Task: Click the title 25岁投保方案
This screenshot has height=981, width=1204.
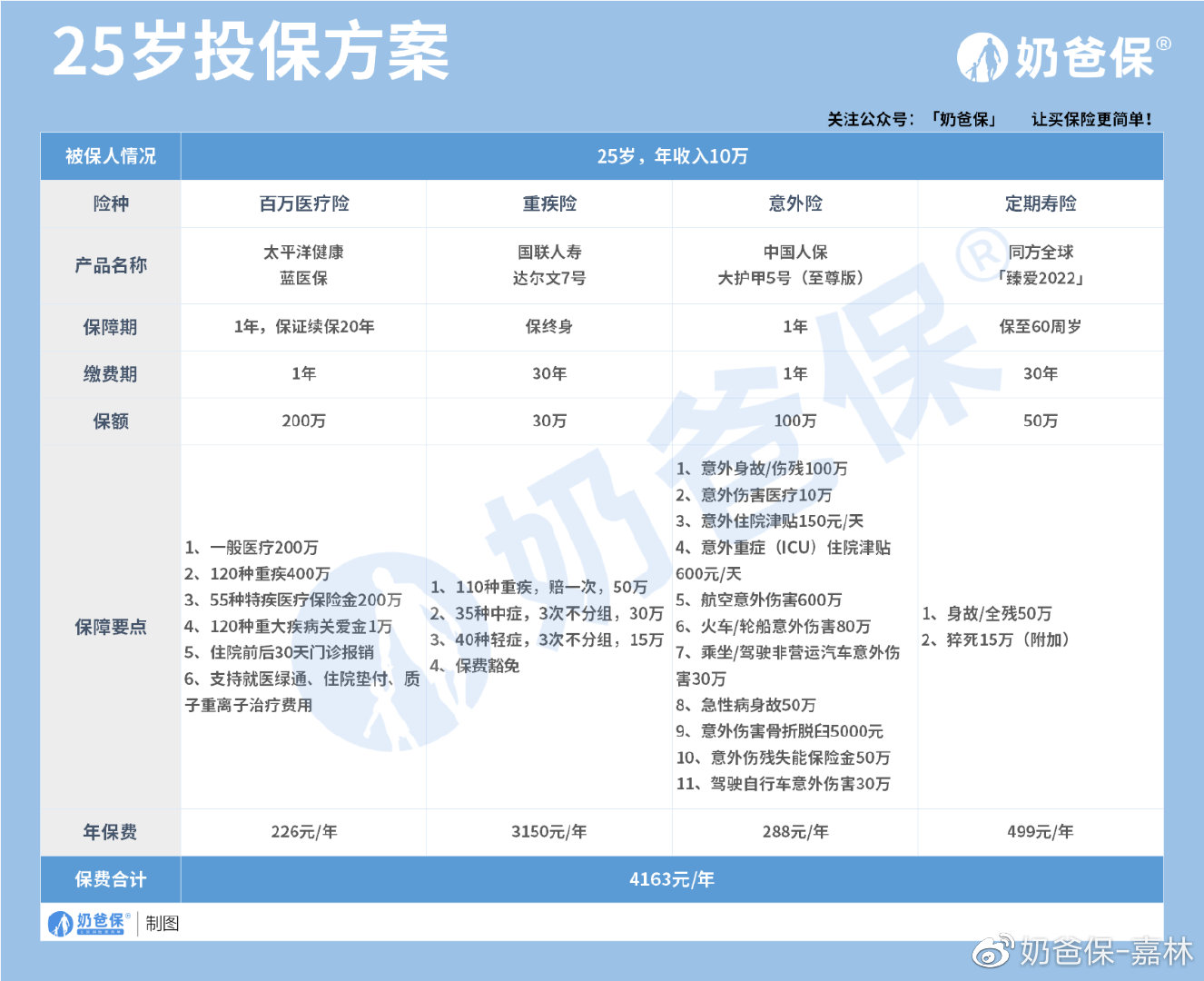Action: pyautogui.click(x=252, y=52)
